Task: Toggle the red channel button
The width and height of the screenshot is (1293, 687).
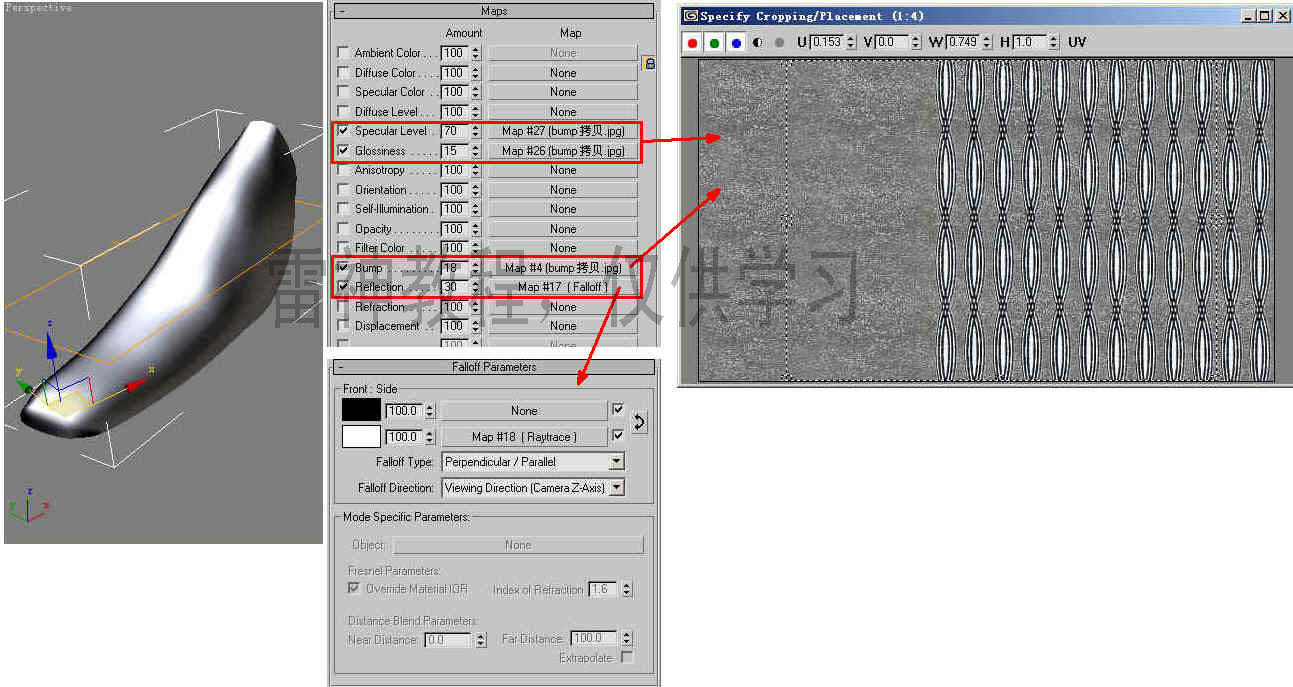Action: click(x=692, y=43)
